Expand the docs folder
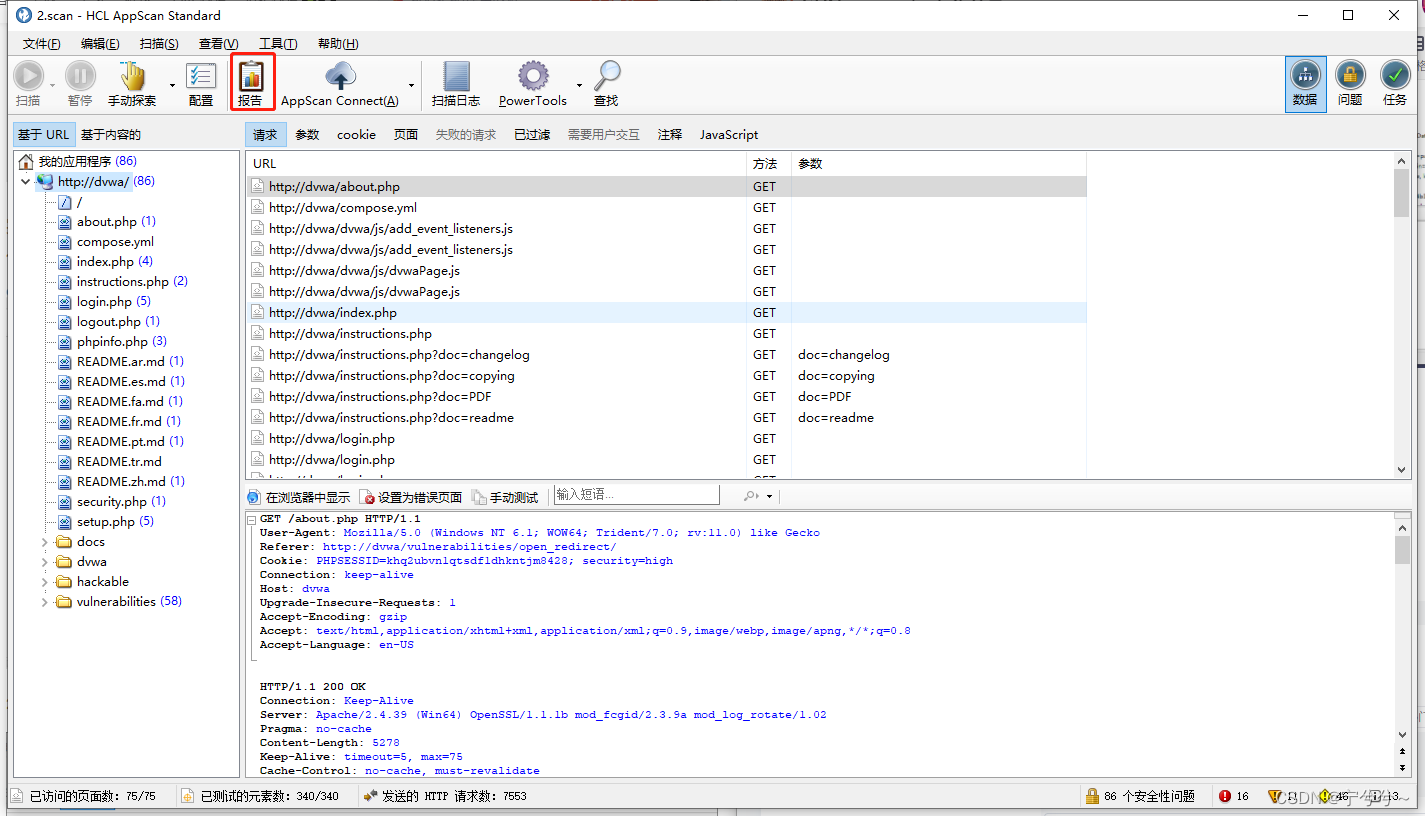 click(44, 542)
